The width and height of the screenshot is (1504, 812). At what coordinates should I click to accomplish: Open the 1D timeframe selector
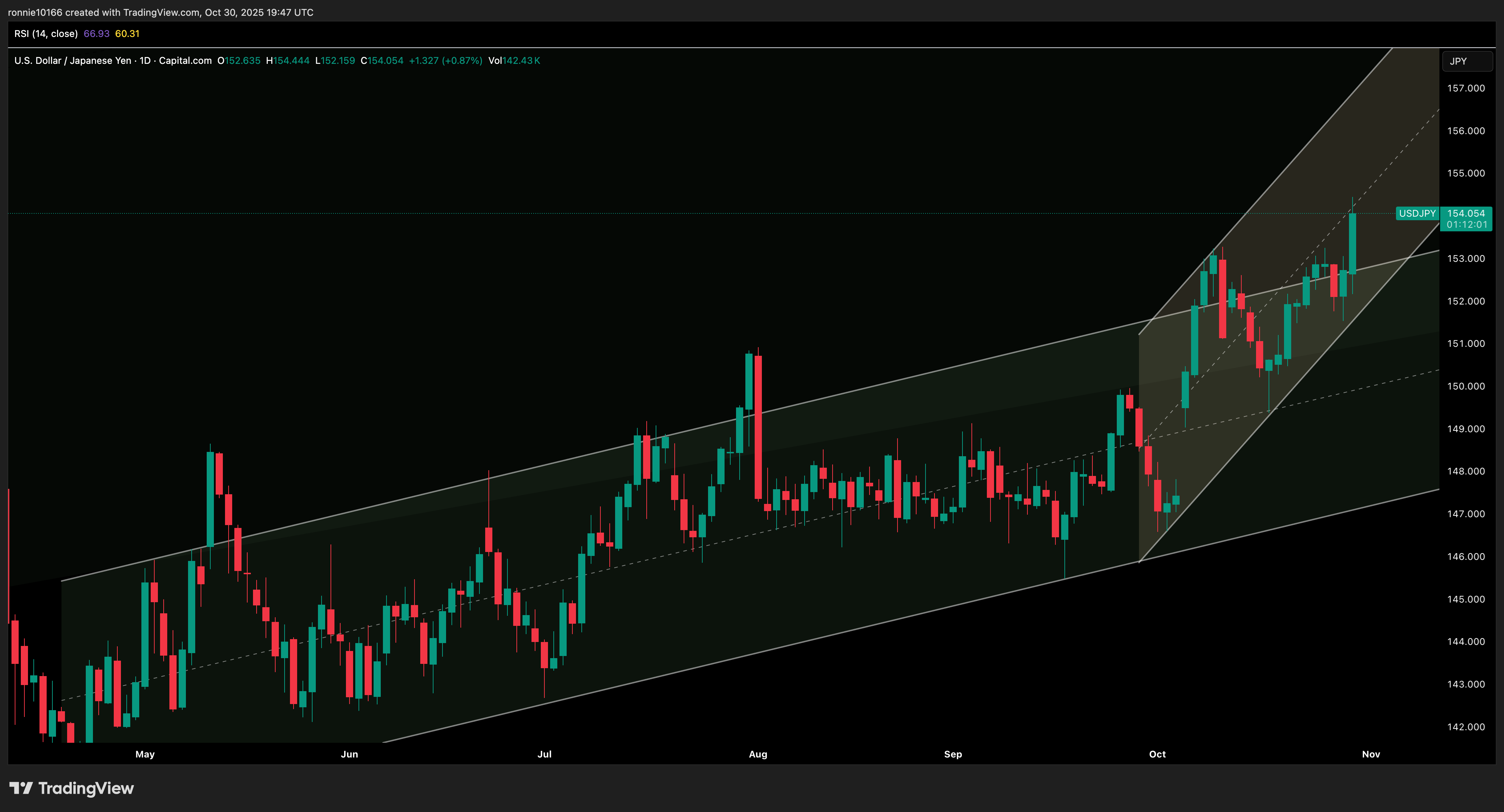click(x=144, y=60)
